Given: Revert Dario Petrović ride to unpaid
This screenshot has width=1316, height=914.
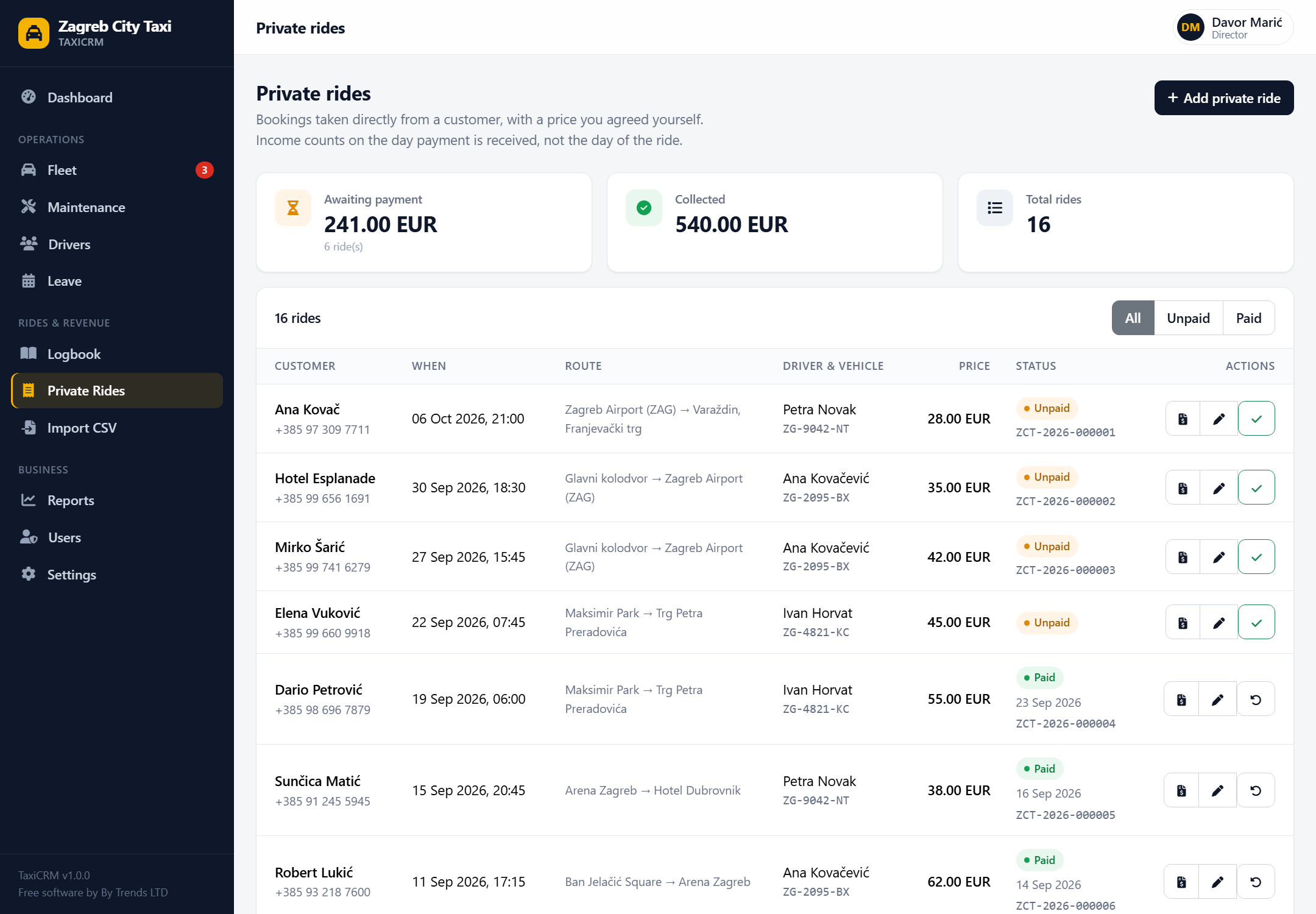Looking at the screenshot, I should pos(1256,699).
